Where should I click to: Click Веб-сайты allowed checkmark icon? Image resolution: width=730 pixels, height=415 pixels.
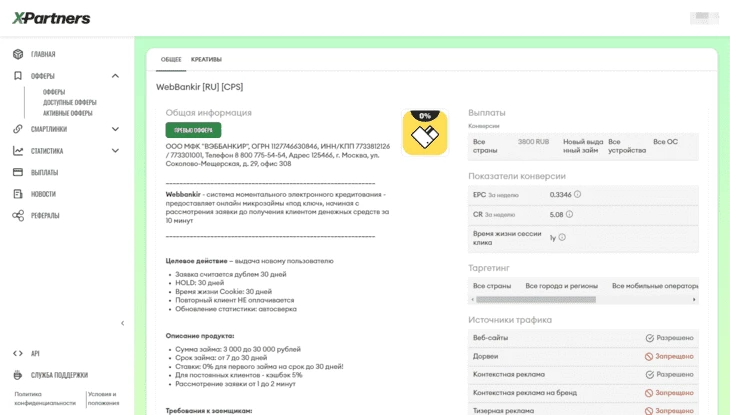click(x=649, y=338)
